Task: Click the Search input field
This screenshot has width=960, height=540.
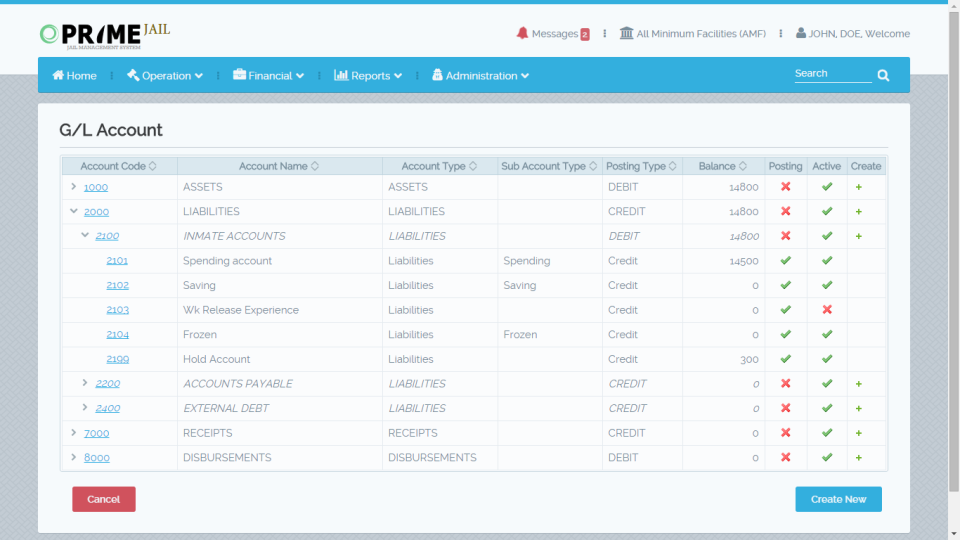Action: 833,73
